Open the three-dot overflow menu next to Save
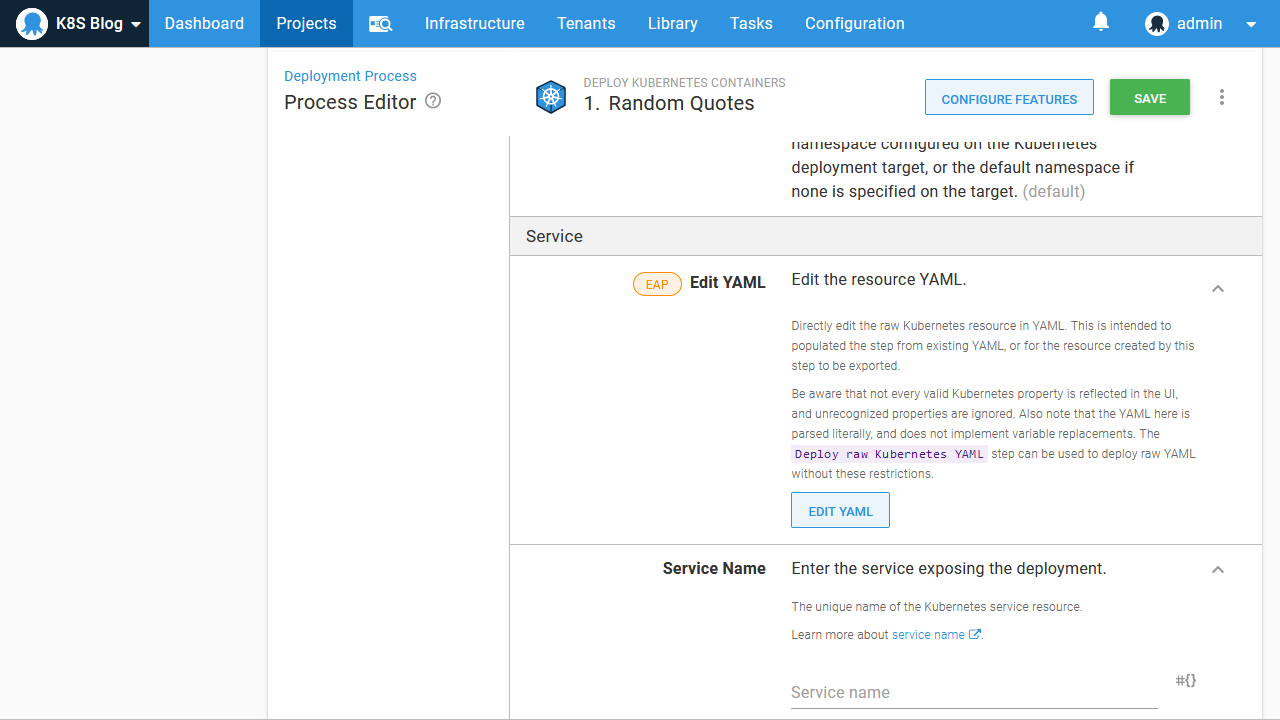Image resolution: width=1280 pixels, height=720 pixels. (x=1222, y=97)
